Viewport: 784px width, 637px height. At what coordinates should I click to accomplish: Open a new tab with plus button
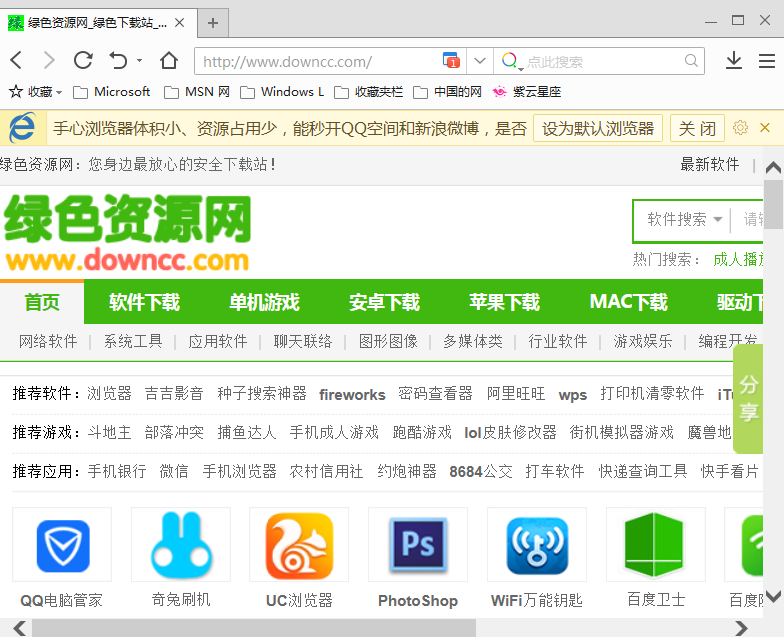click(213, 23)
